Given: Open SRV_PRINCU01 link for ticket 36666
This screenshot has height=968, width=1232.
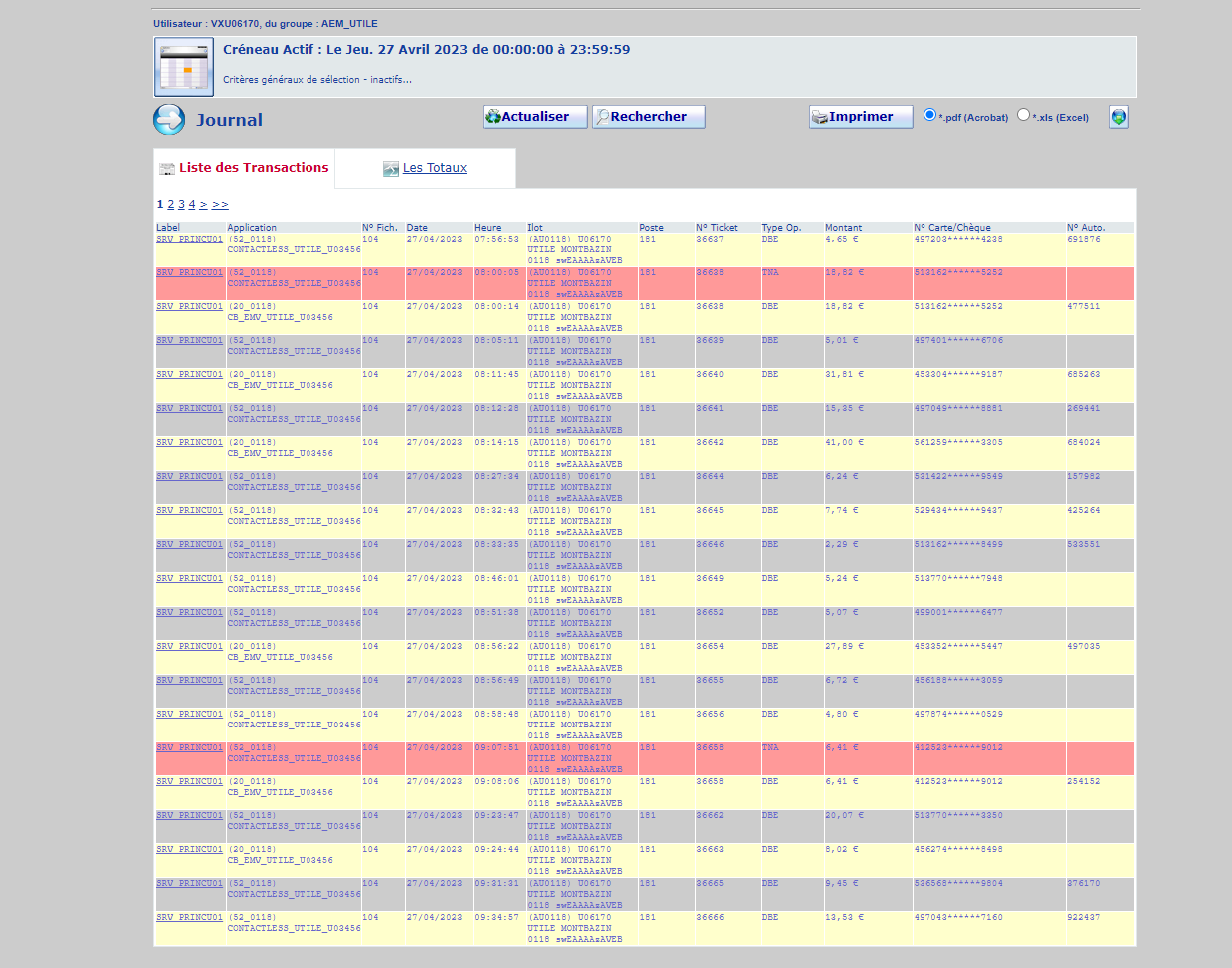Looking at the screenshot, I should (189, 918).
